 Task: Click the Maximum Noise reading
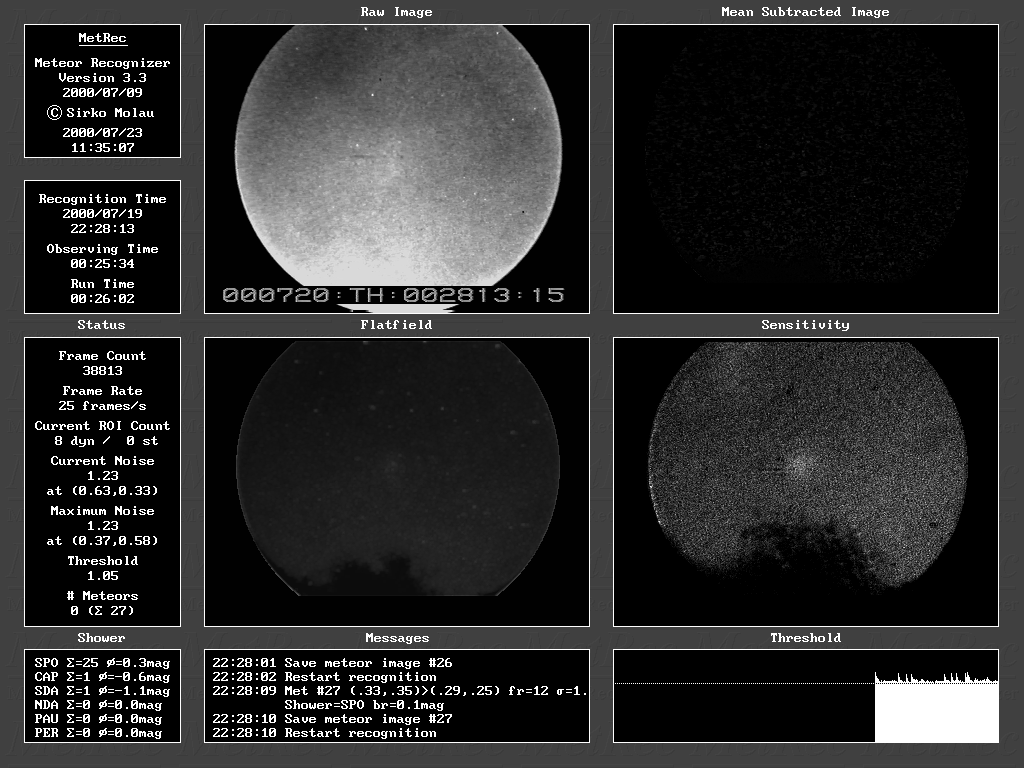coord(102,526)
